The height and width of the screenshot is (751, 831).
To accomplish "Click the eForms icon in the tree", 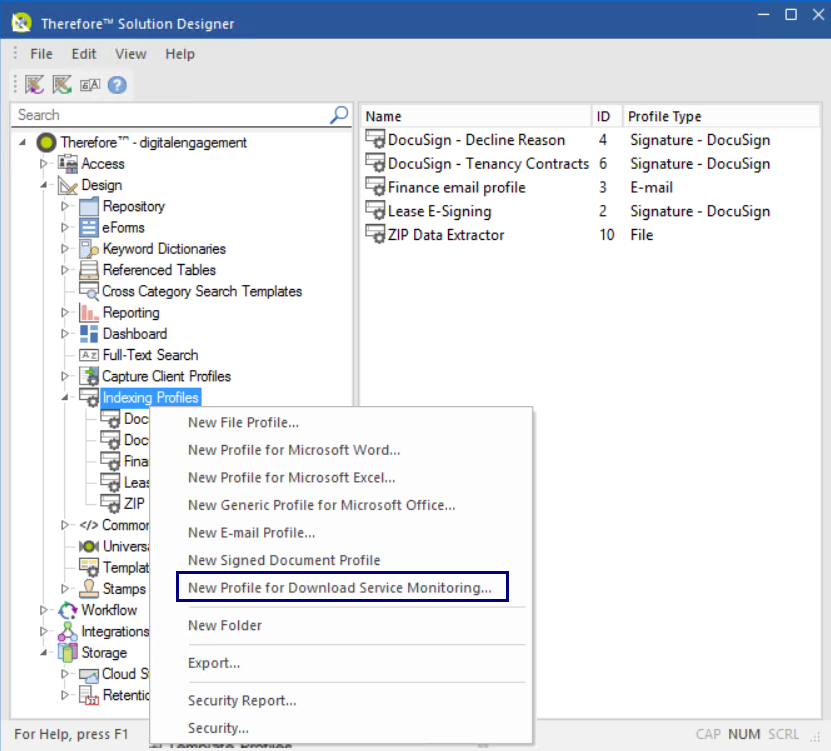I will pyautogui.click(x=89, y=227).
